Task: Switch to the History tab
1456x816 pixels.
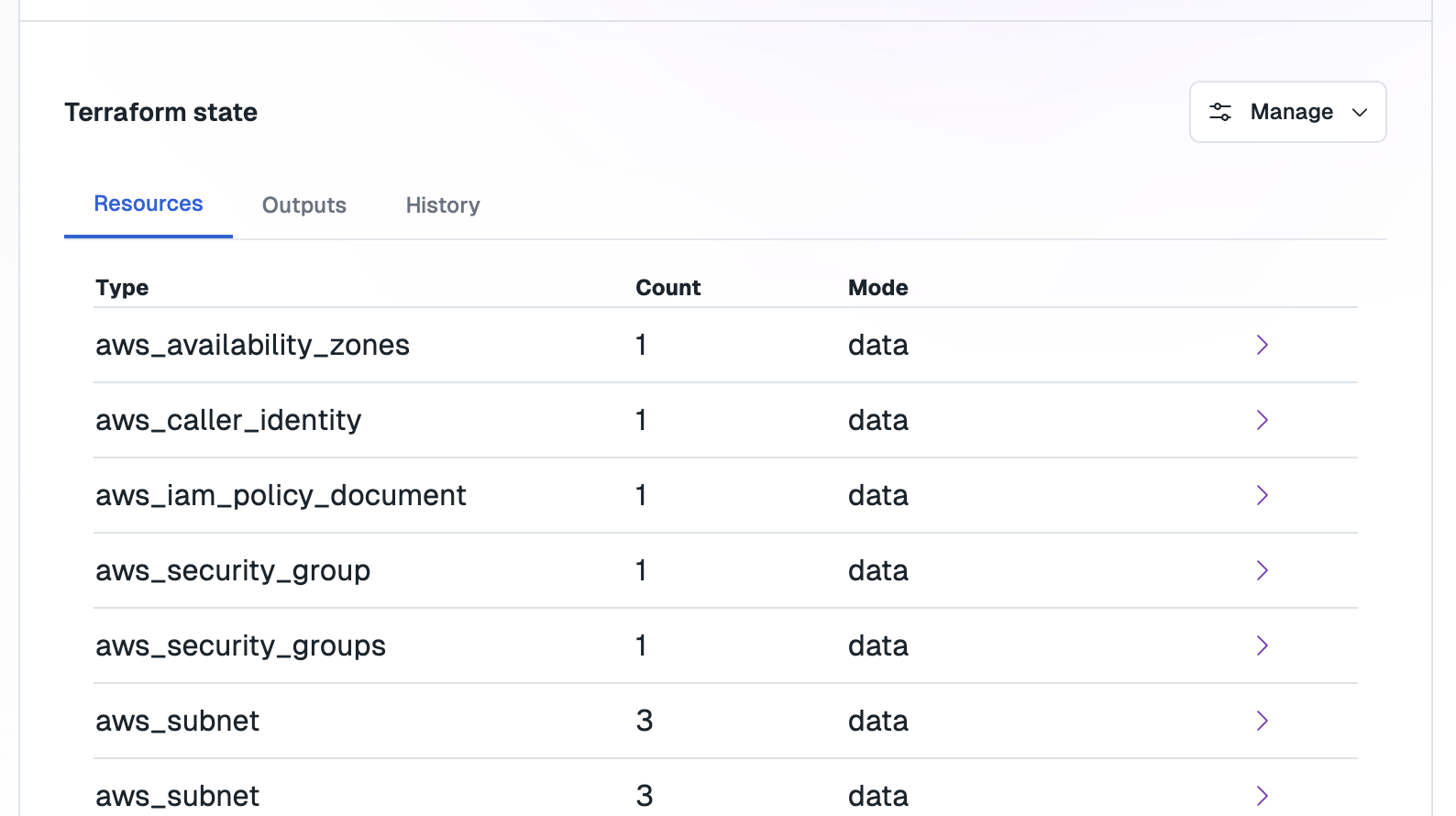Action: pyautogui.click(x=443, y=205)
